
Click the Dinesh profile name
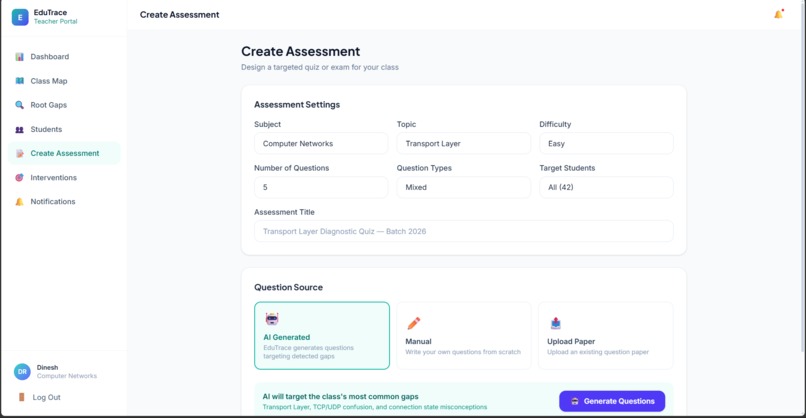[x=47, y=367]
